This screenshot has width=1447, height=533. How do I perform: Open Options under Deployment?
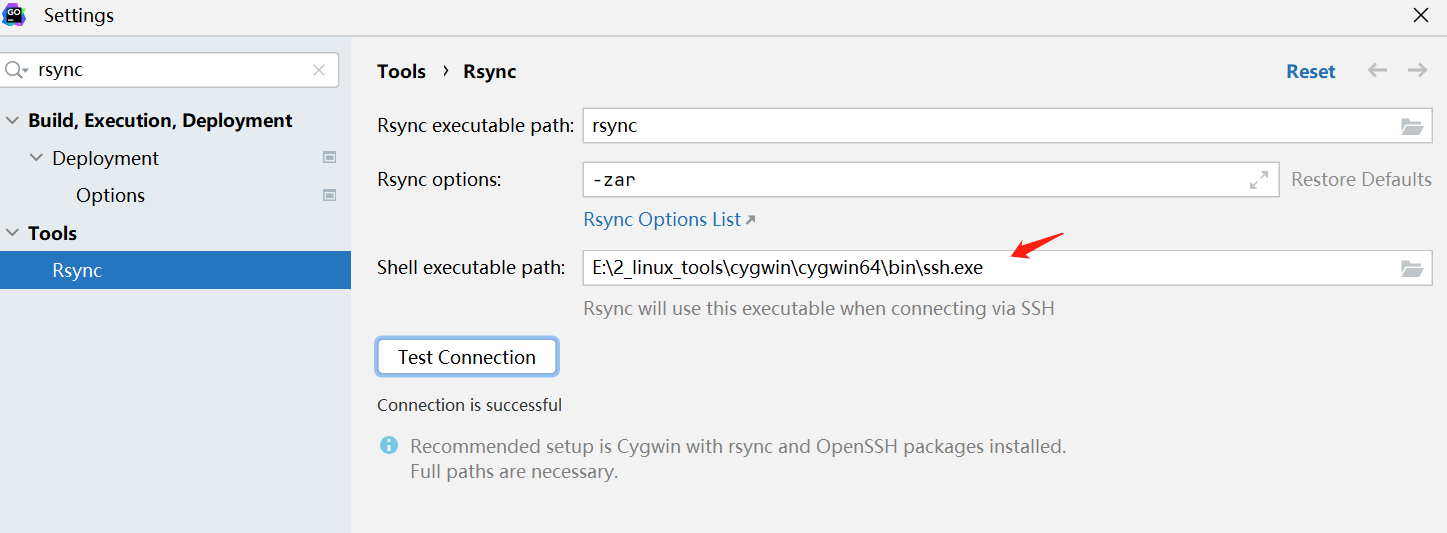110,195
